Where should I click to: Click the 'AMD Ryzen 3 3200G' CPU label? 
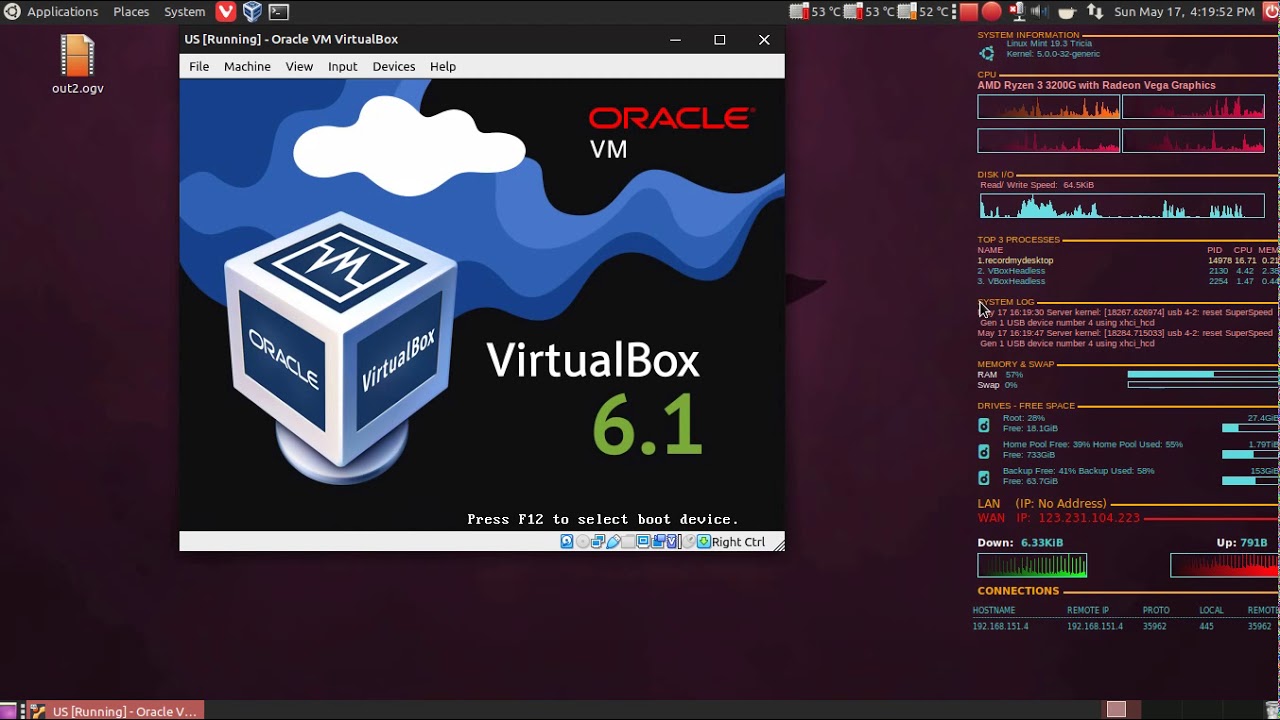1096,85
